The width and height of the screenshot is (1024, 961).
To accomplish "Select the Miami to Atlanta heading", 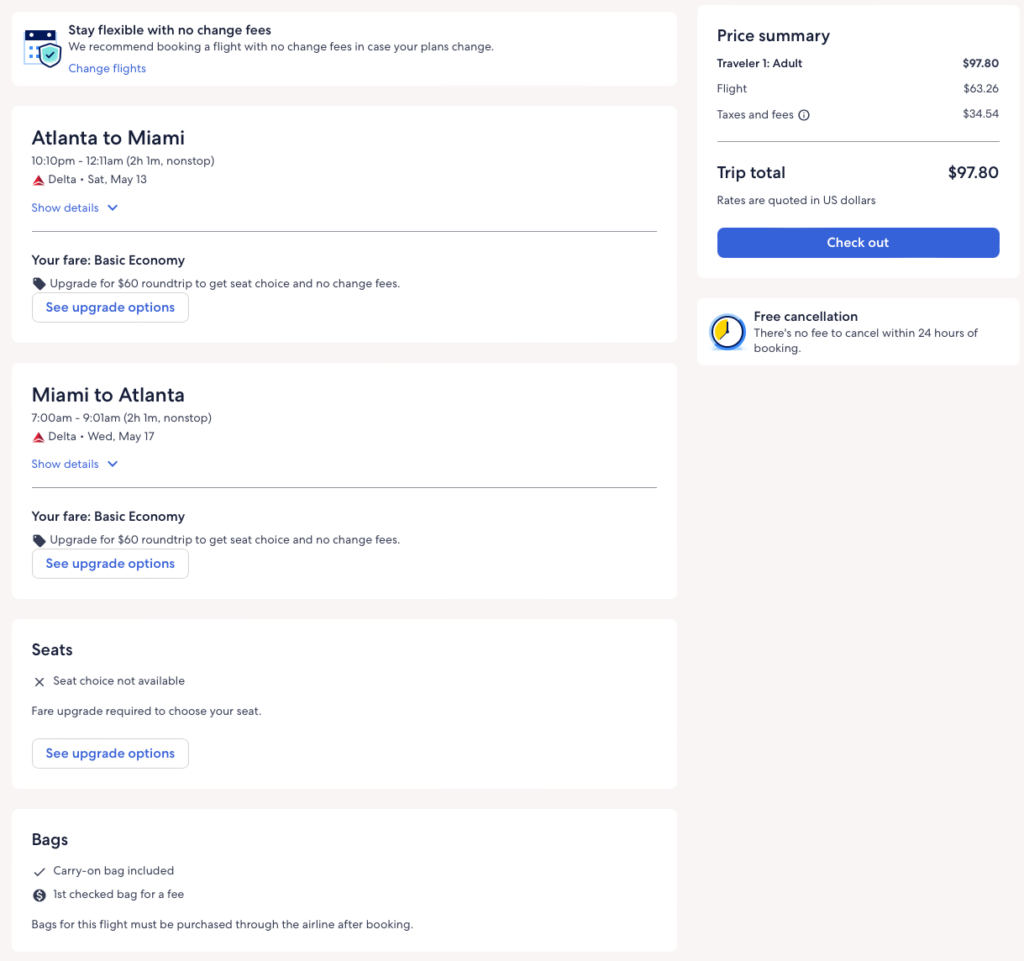I will (x=108, y=394).
